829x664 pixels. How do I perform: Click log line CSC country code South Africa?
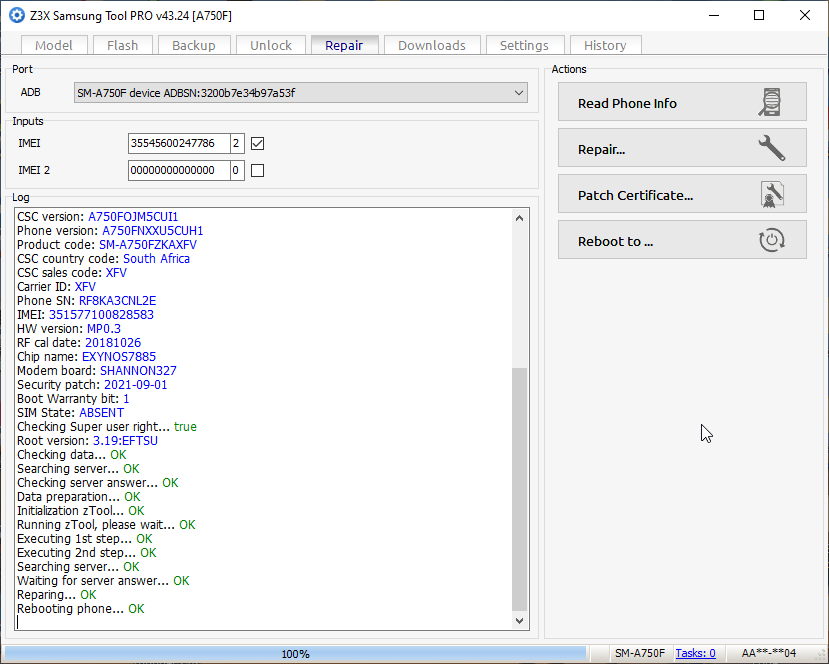click(103, 259)
